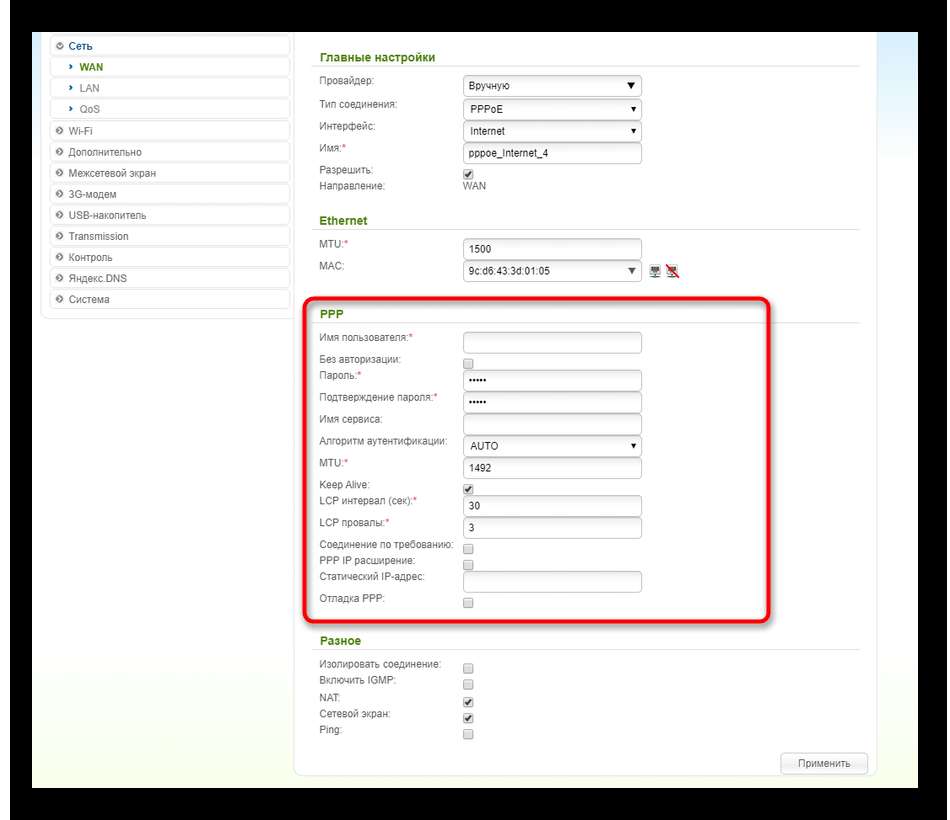Expand the Wi-Fi menu section
Viewport: 950px width, 820px height.
[170, 131]
